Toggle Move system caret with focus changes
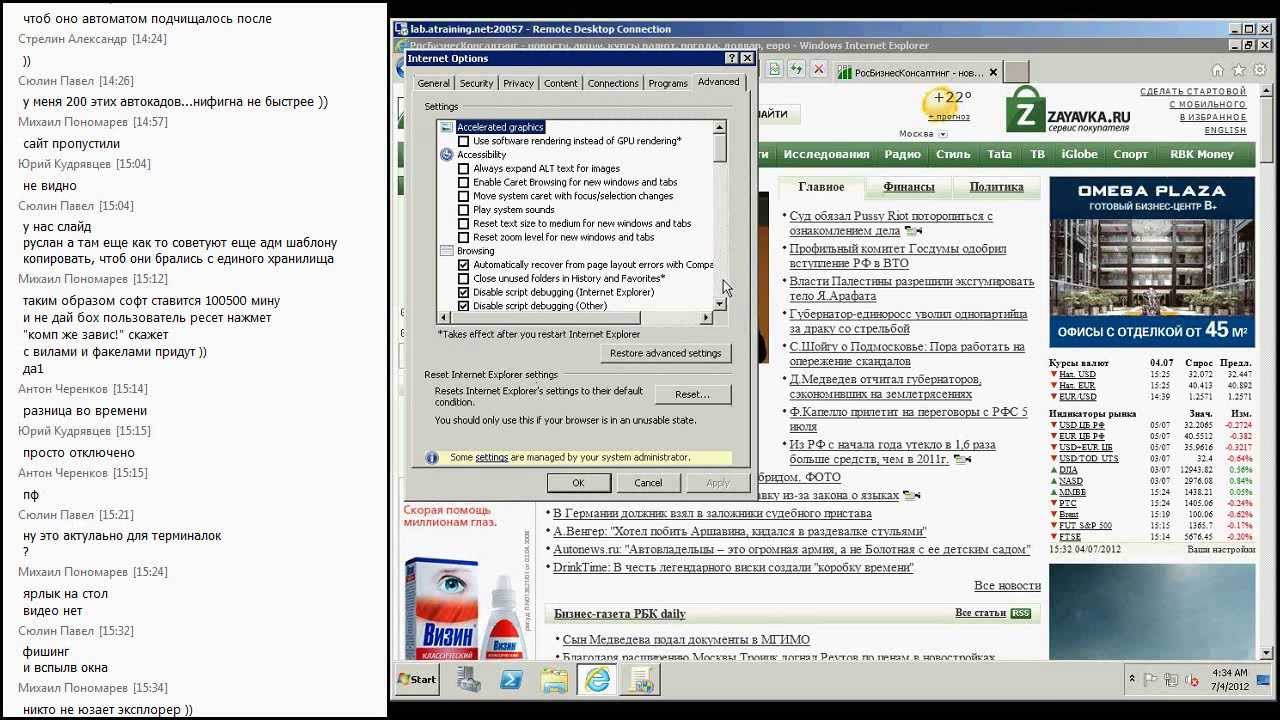 (x=463, y=196)
